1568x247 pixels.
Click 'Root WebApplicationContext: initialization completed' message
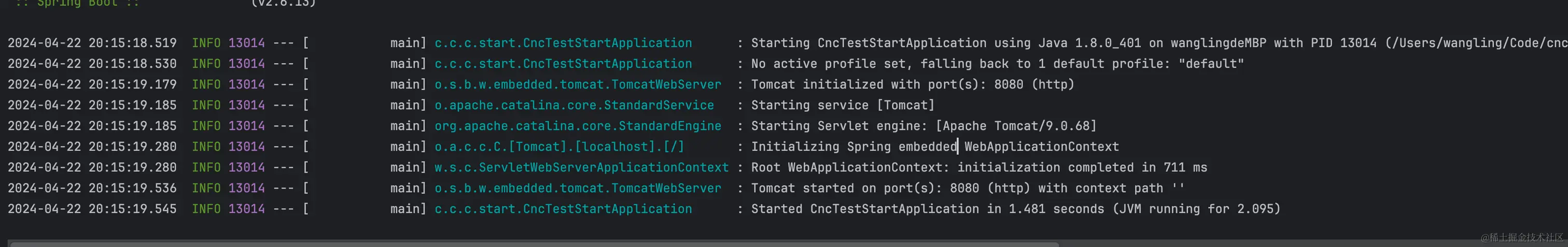978,167
